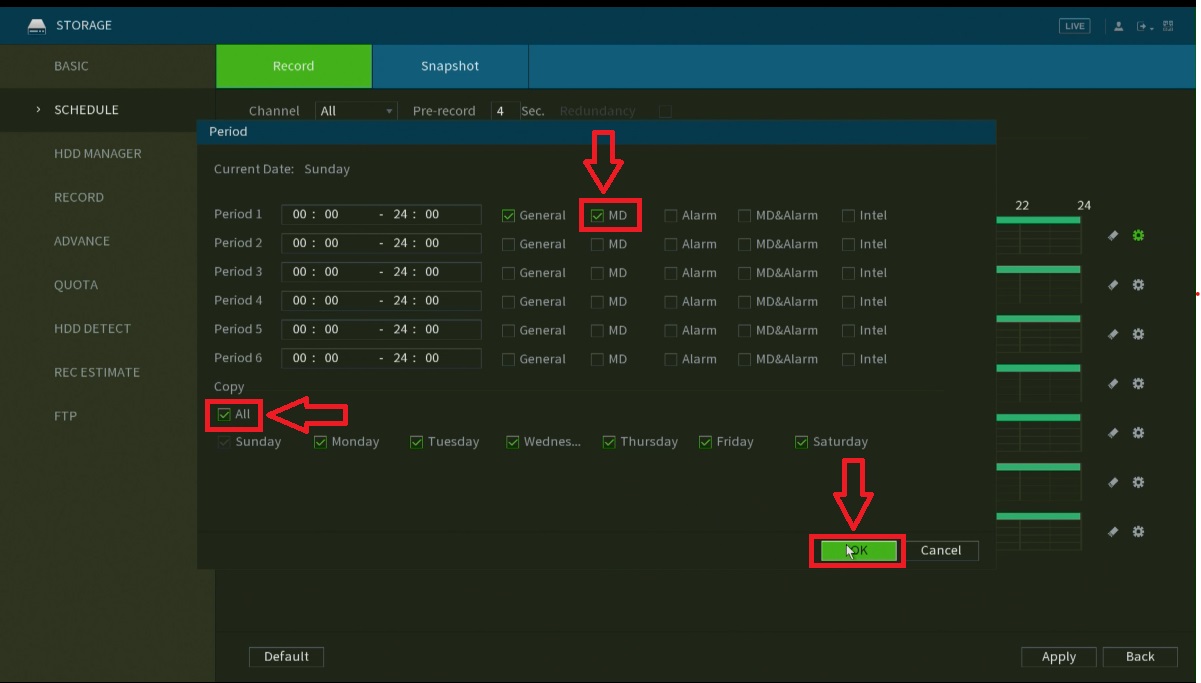Click the Back button
Viewport: 1201px width, 683px height.
(x=1140, y=657)
